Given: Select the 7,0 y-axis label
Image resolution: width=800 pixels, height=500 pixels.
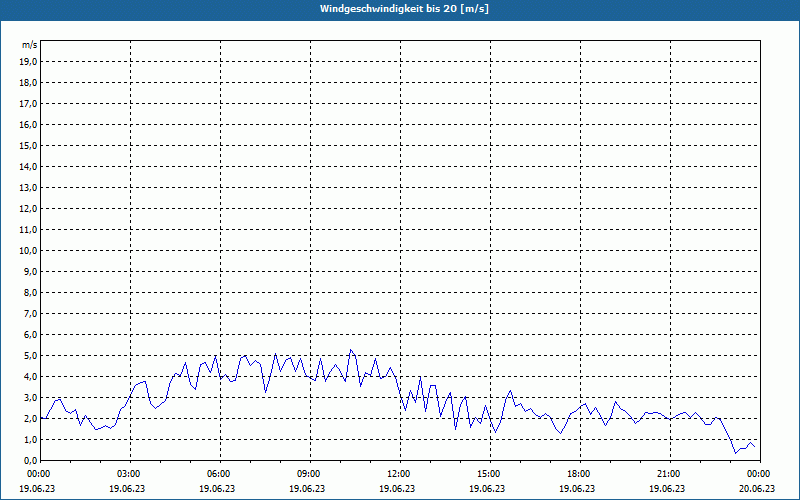Looking at the screenshot, I should point(31,313).
